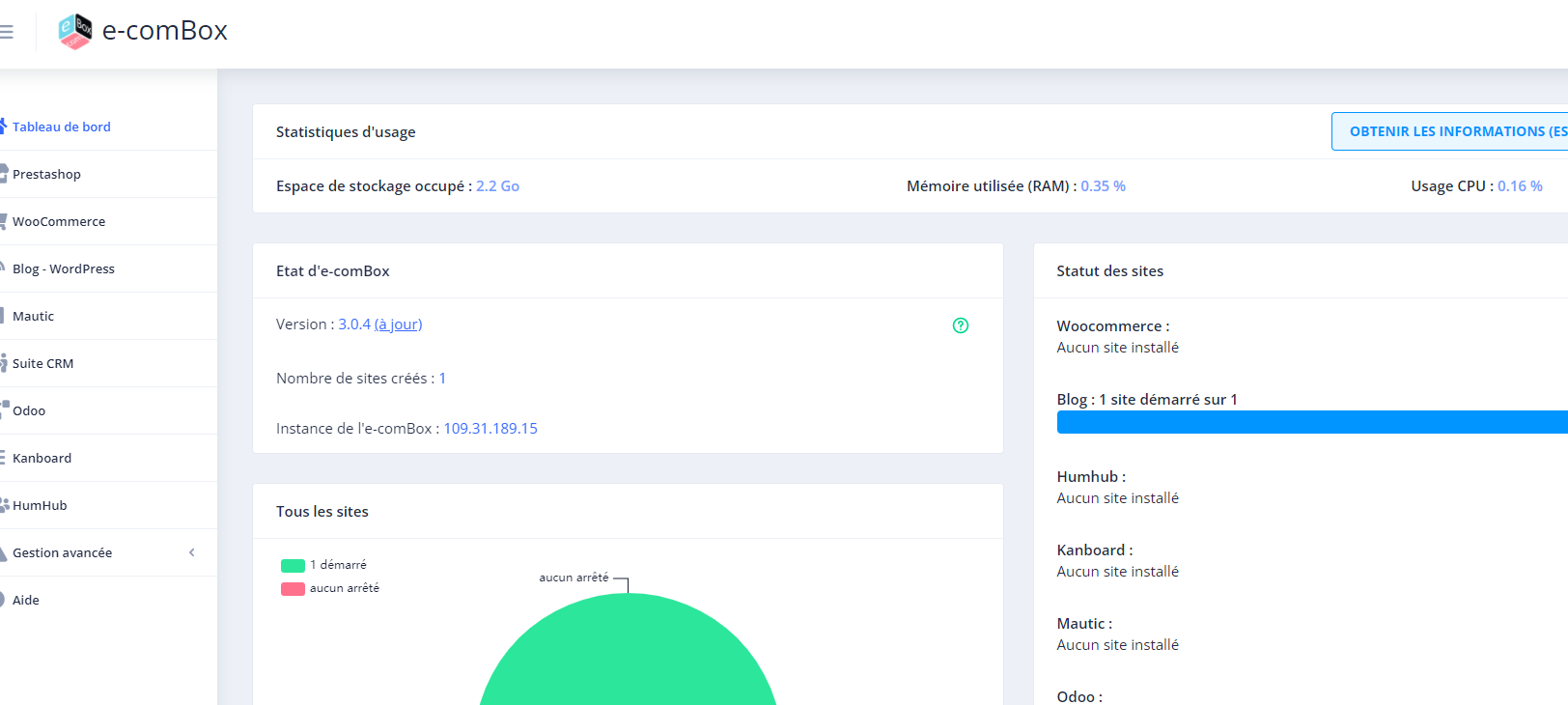The image size is (1568, 705).
Task: Click the Odoo sidebar icon
Action: (4, 409)
